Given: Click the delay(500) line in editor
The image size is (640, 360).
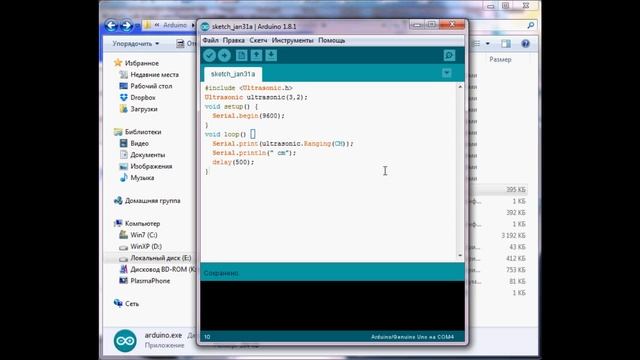Looking at the screenshot, I should (x=233, y=162).
